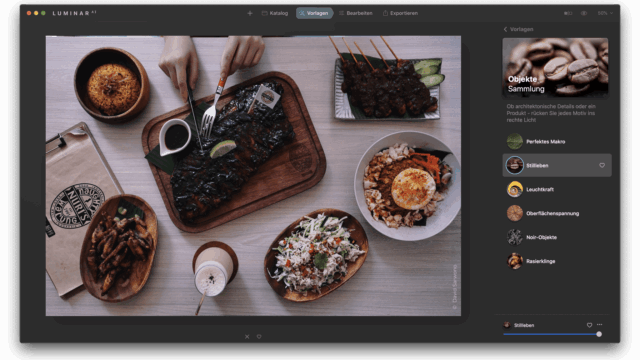Open the Katalog tab

[x=275, y=13]
